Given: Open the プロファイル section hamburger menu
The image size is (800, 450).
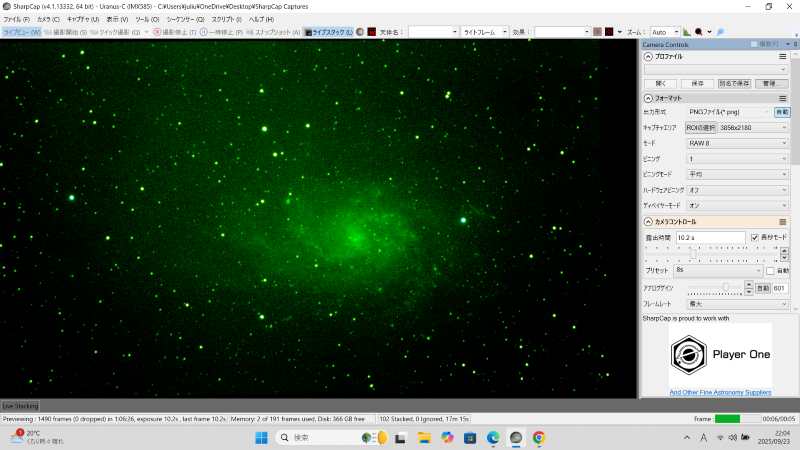Looking at the screenshot, I should click(782, 57).
